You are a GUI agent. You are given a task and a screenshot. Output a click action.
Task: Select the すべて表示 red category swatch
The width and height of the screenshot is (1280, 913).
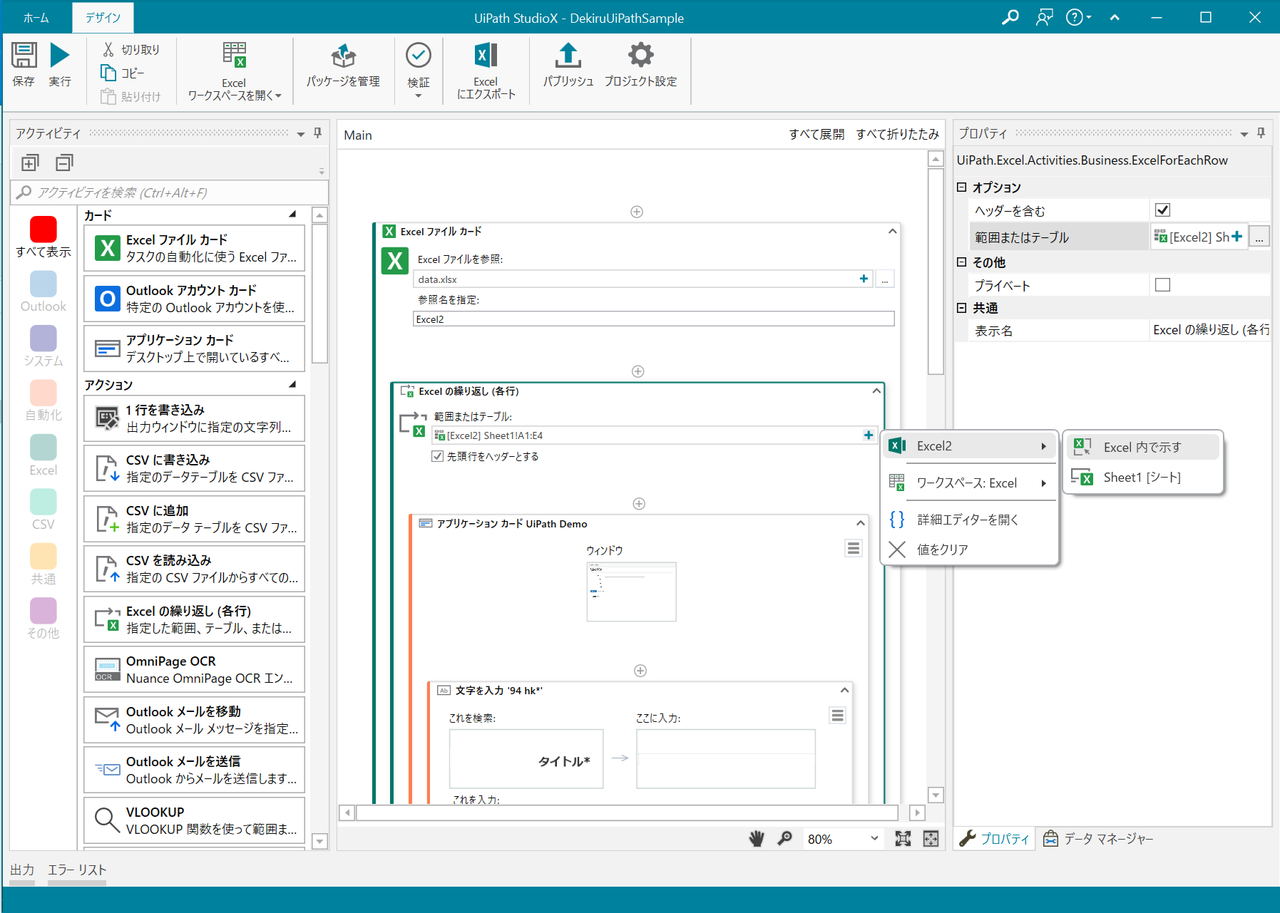(x=43, y=229)
